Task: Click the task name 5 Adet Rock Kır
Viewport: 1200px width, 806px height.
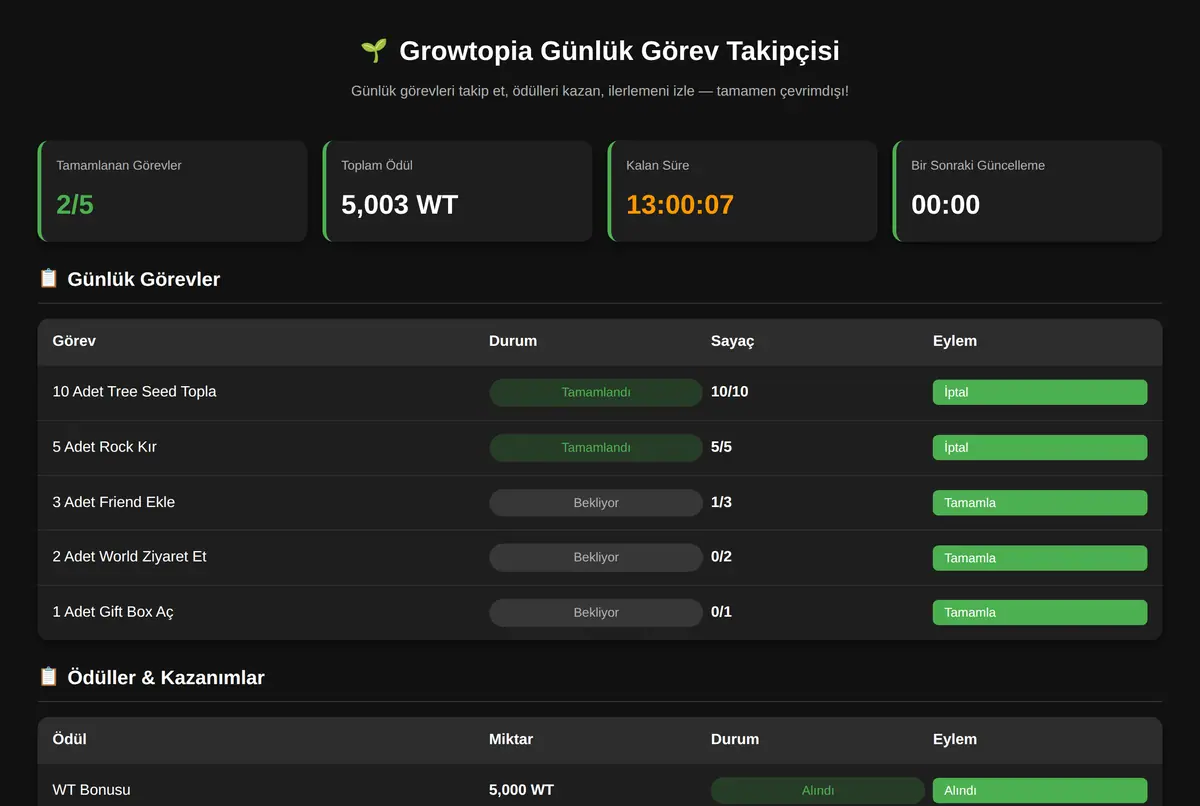Action: click(x=105, y=446)
